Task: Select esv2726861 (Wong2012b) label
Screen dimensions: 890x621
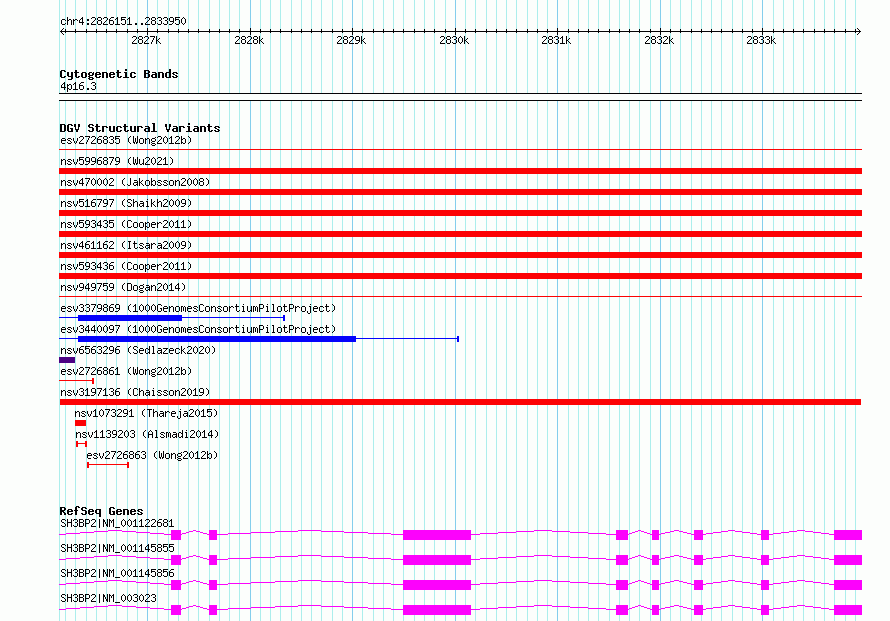Action: coord(126,371)
